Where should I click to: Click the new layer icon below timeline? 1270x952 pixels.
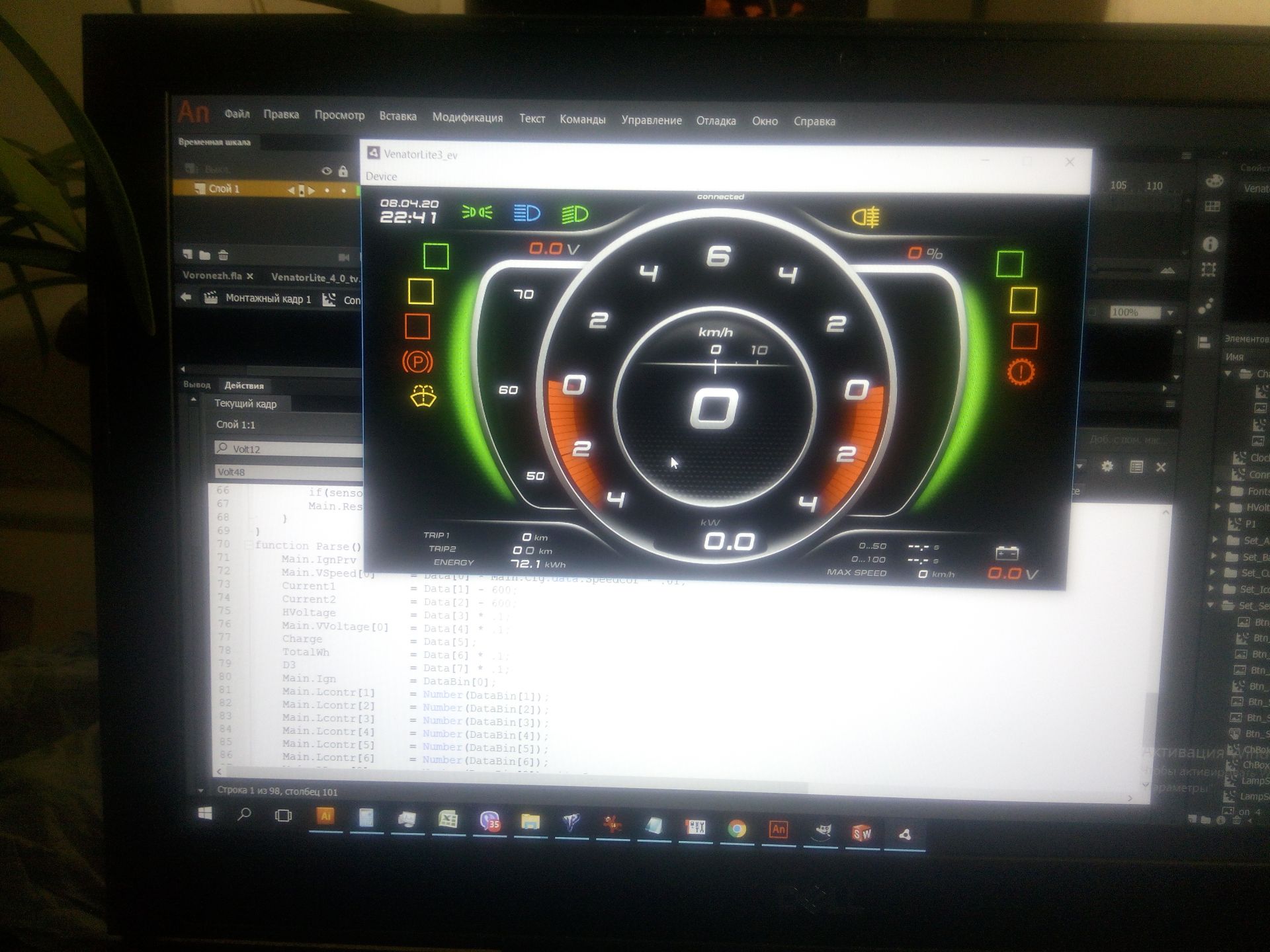[188, 255]
